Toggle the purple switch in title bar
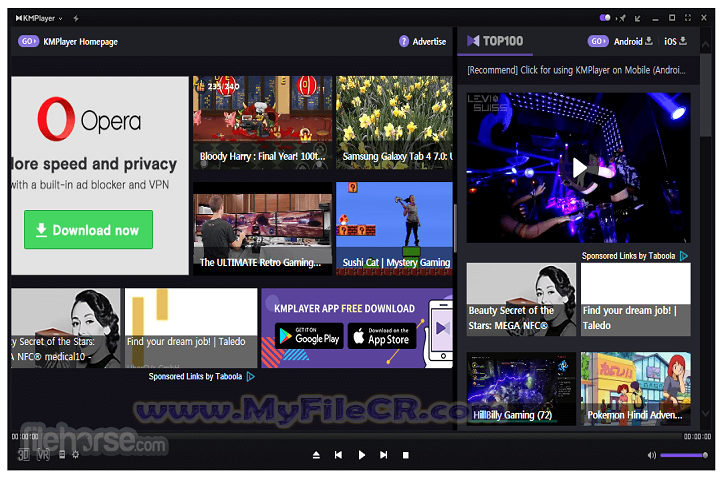720x480 pixels. (605, 18)
